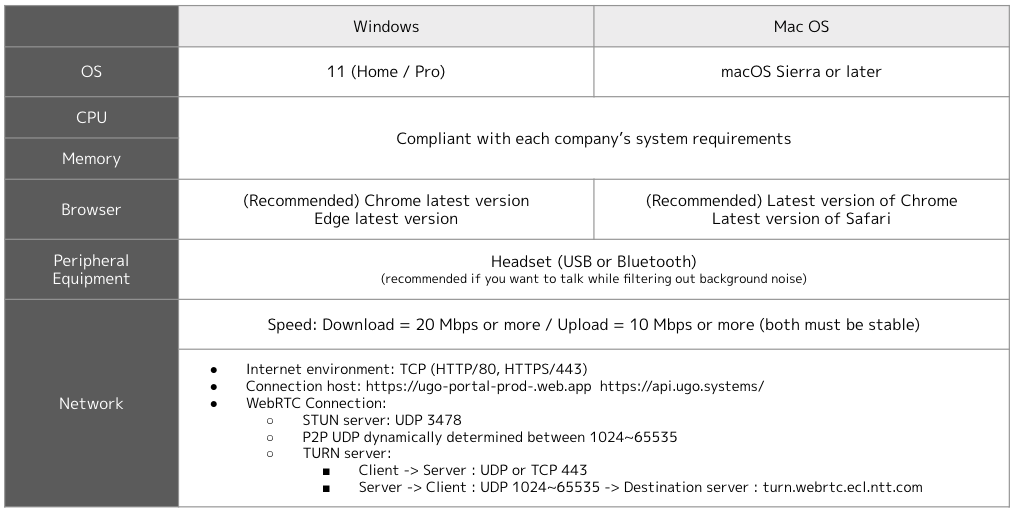This screenshot has width=1018, height=514.
Task: Click the P2P UDP port range line
Action: coord(490,437)
